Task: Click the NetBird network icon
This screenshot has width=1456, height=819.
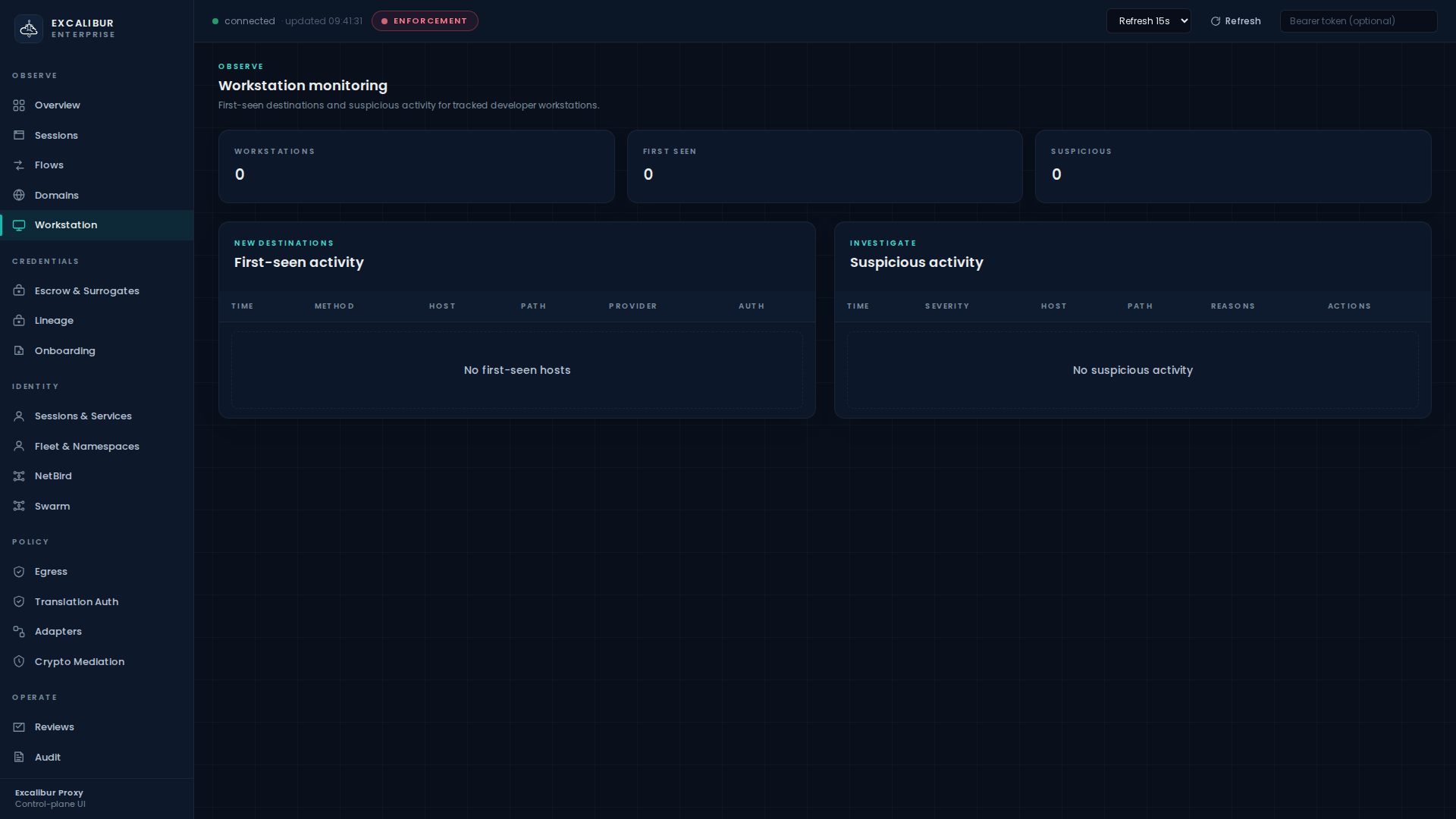Action: pyautogui.click(x=19, y=476)
